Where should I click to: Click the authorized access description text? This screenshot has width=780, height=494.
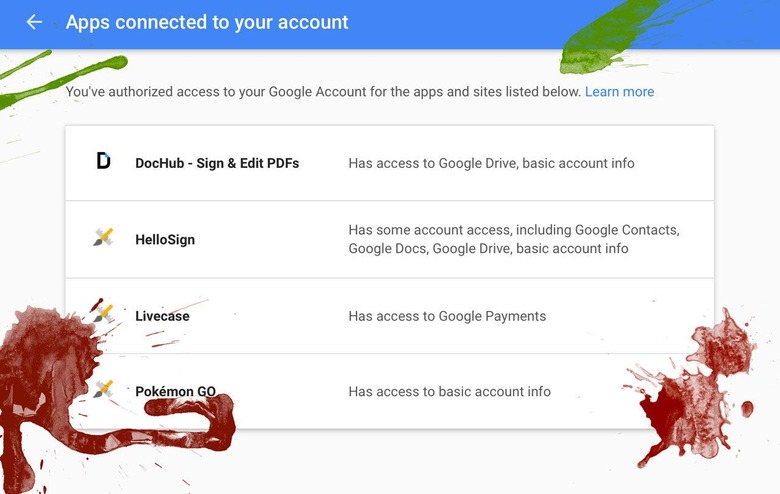pos(323,92)
